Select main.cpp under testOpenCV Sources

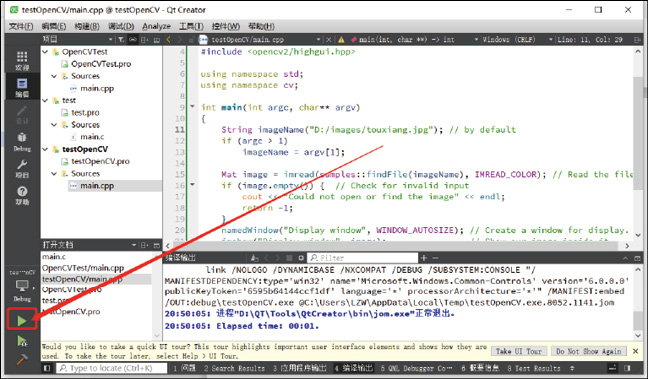click(97, 186)
